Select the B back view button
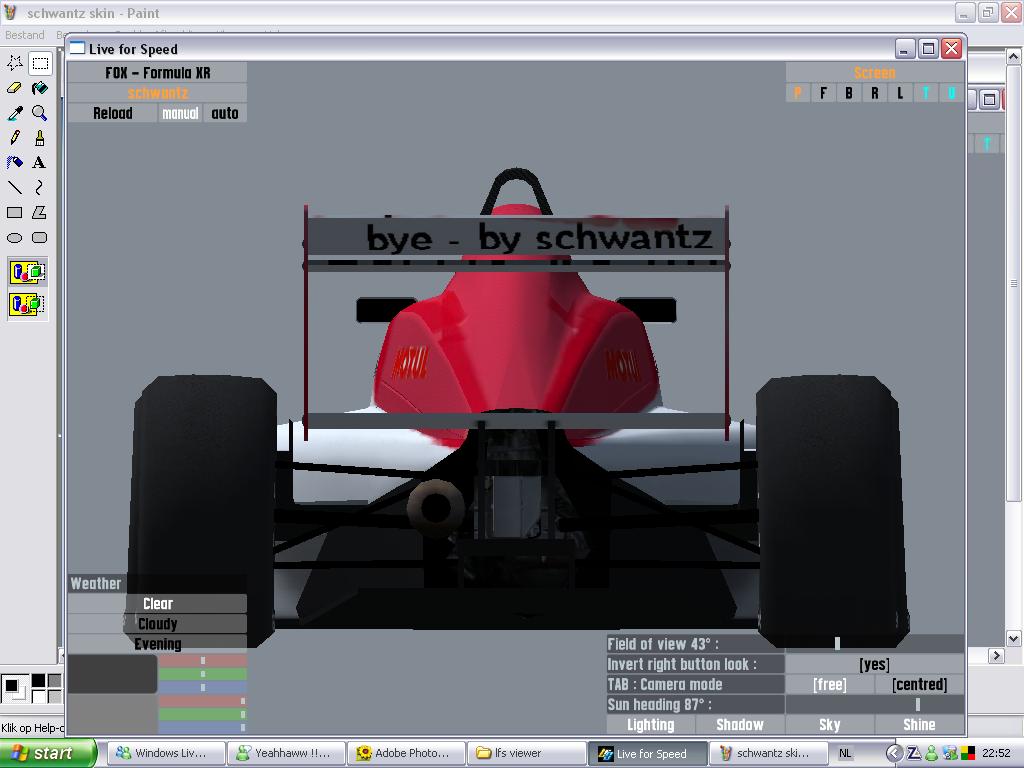 coord(848,93)
